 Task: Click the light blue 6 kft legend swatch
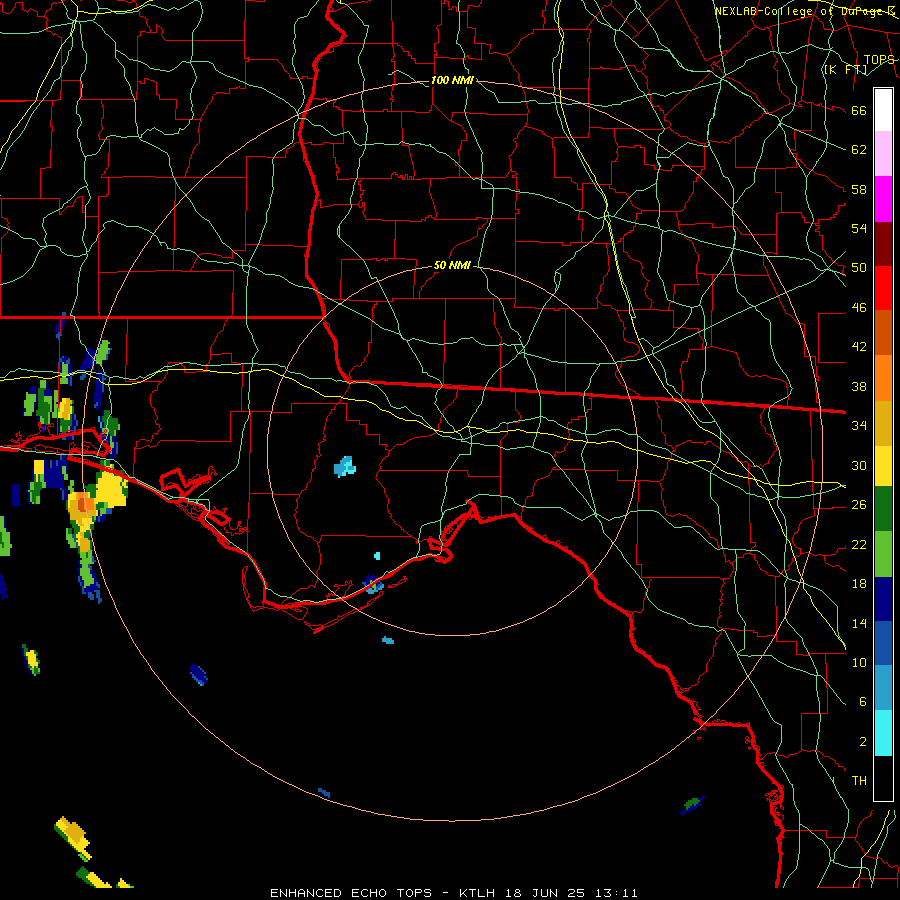[x=883, y=688]
